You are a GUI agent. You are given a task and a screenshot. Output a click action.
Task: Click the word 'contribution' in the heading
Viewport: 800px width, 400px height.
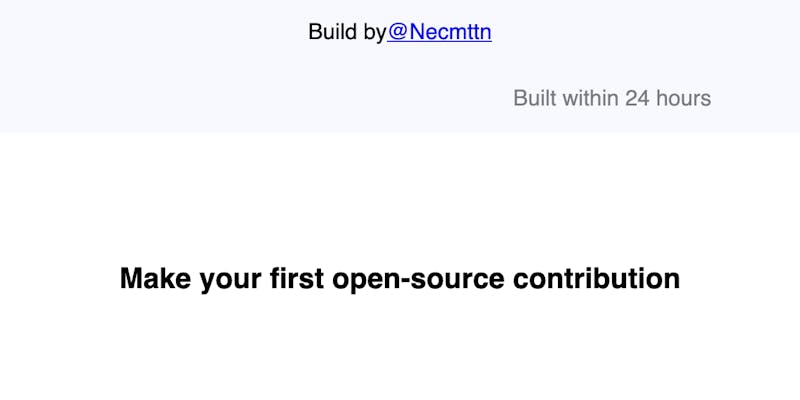point(596,279)
